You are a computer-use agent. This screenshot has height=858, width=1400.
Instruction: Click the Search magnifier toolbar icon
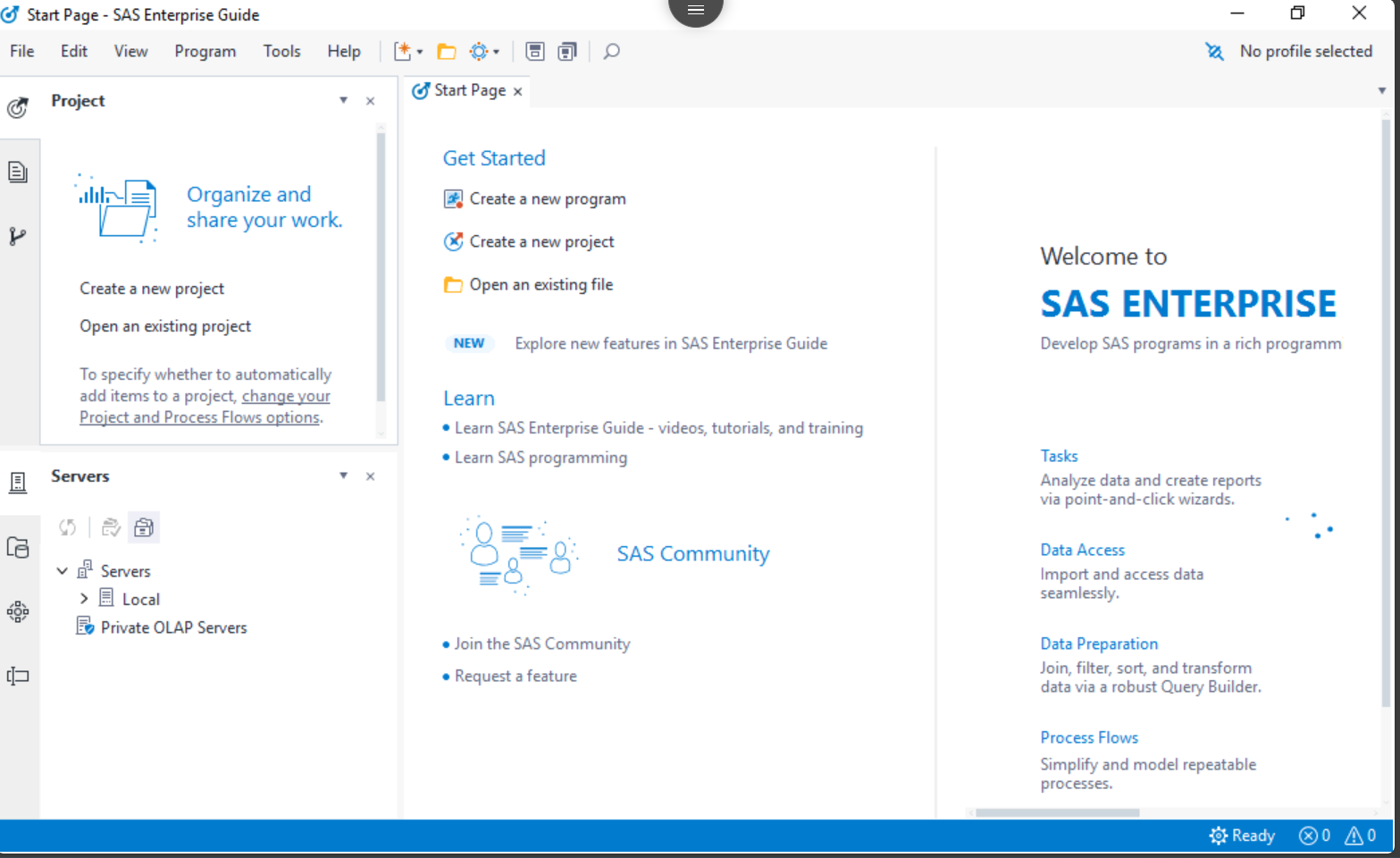coord(611,52)
